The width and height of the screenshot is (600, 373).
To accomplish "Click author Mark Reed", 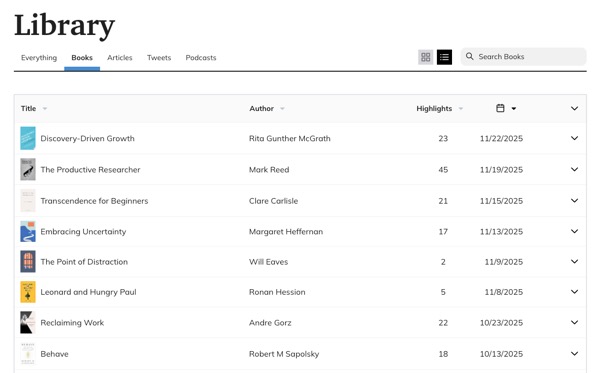I will 269,170.
